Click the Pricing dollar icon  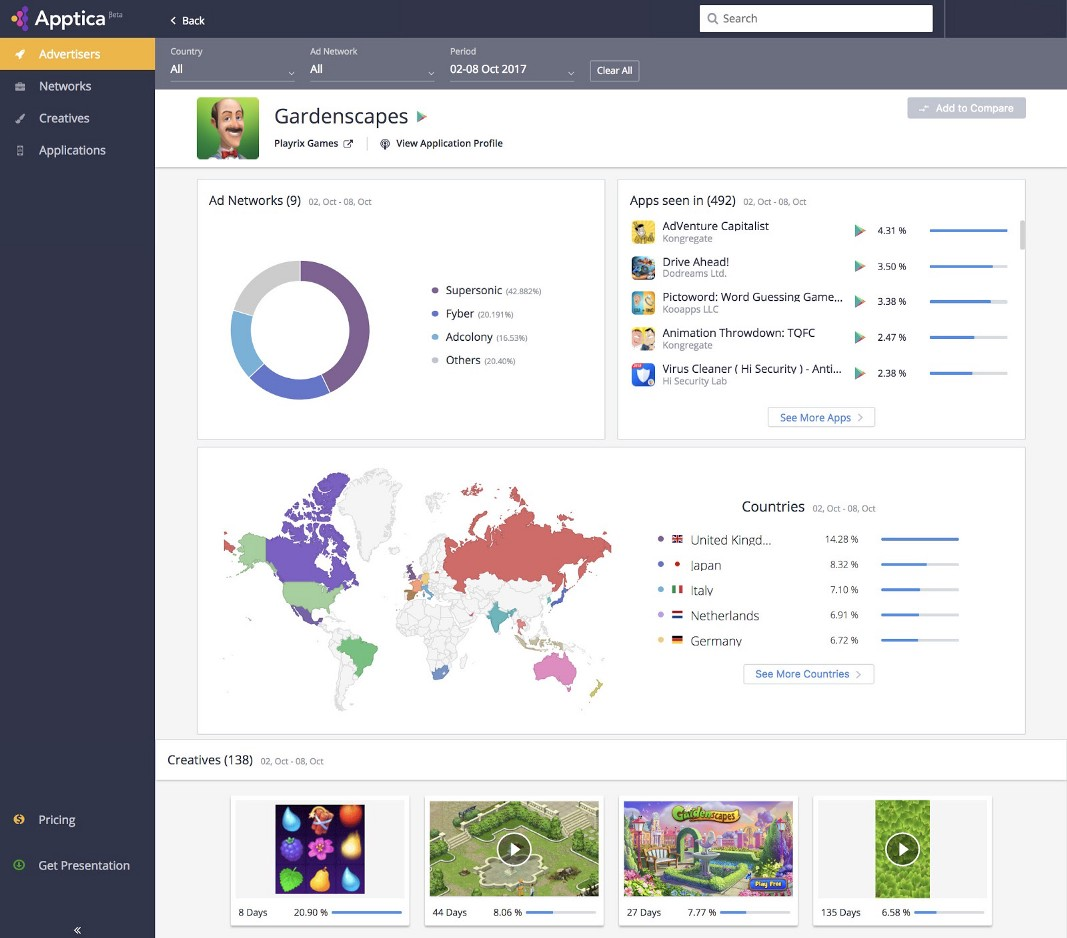coord(19,820)
